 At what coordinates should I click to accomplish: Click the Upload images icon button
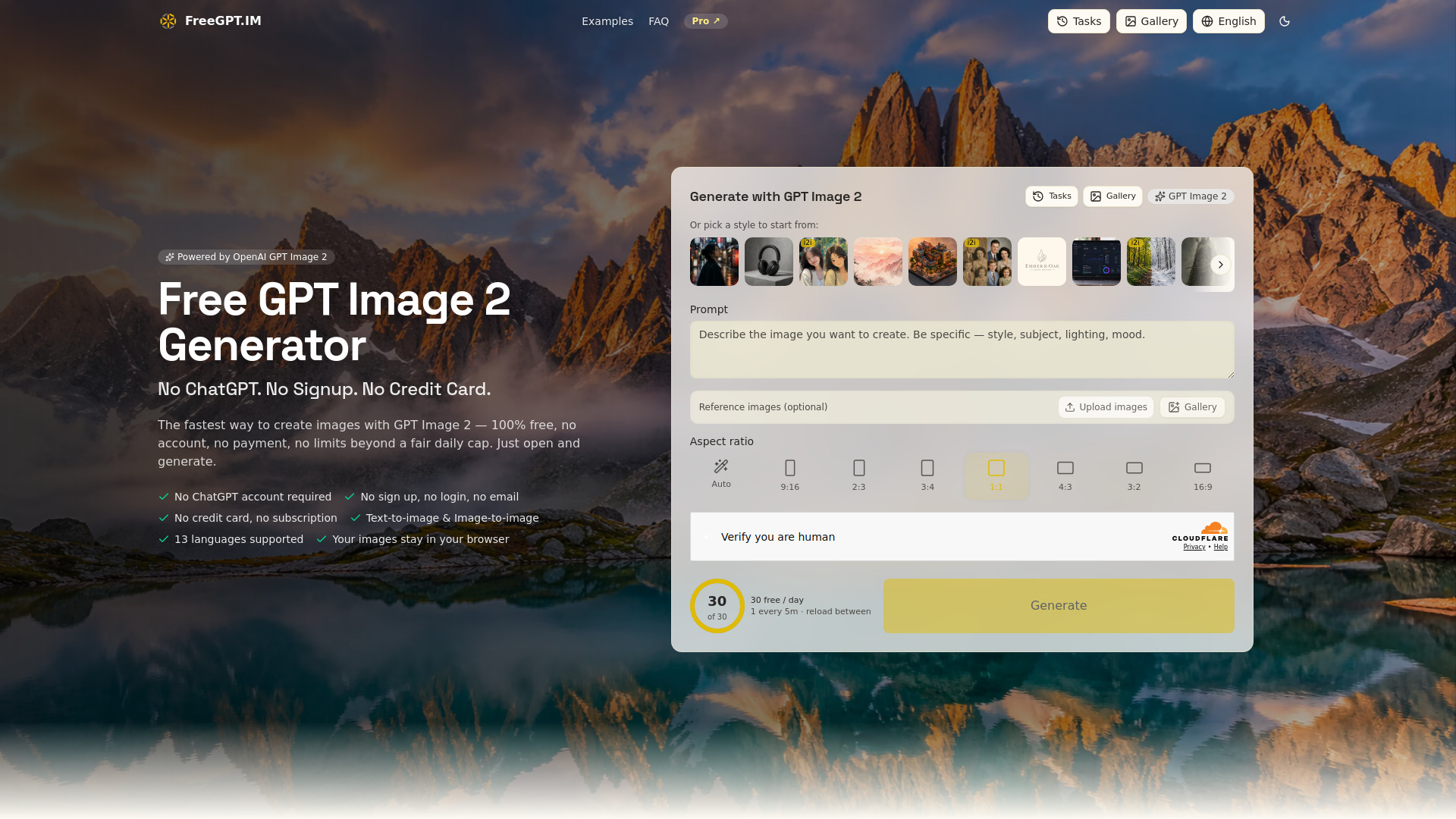click(x=1105, y=407)
